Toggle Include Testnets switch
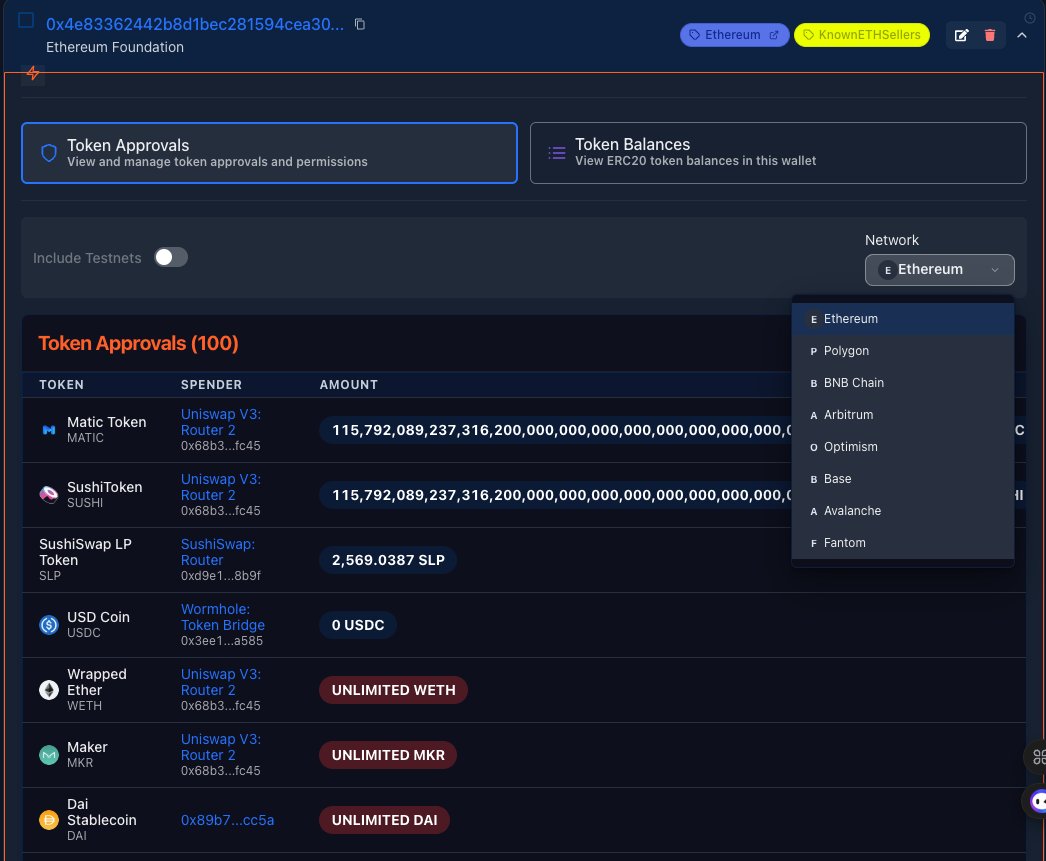The height and width of the screenshot is (861, 1046). (x=171, y=257)
